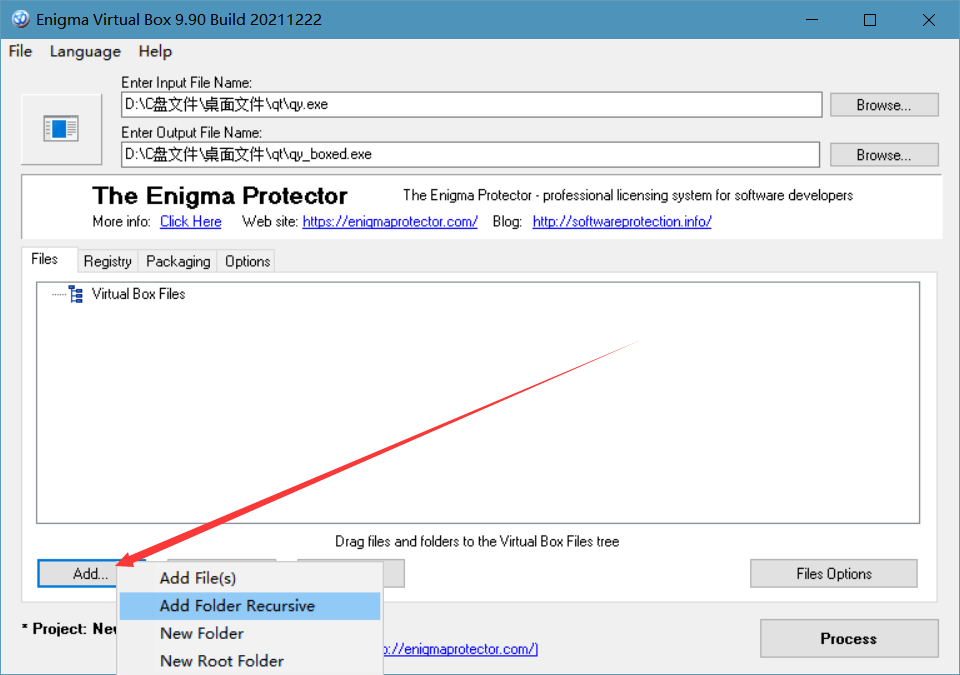The height and width of the screenshot is (675, 960).
Task: Focus the output file name field
Action: [470, 154]
